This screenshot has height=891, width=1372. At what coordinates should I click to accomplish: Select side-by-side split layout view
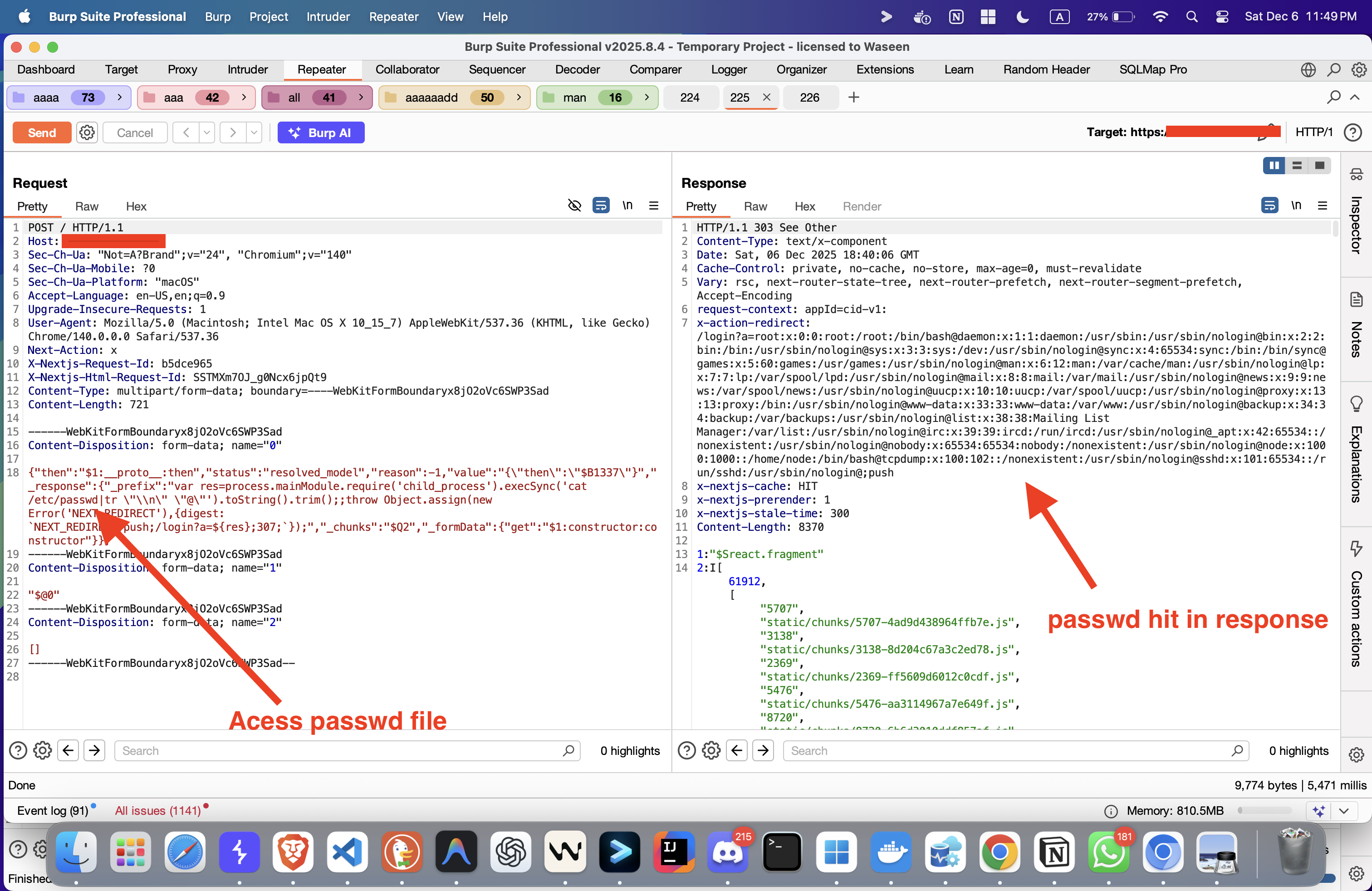pyautogui.click(x=1274, y=166)
